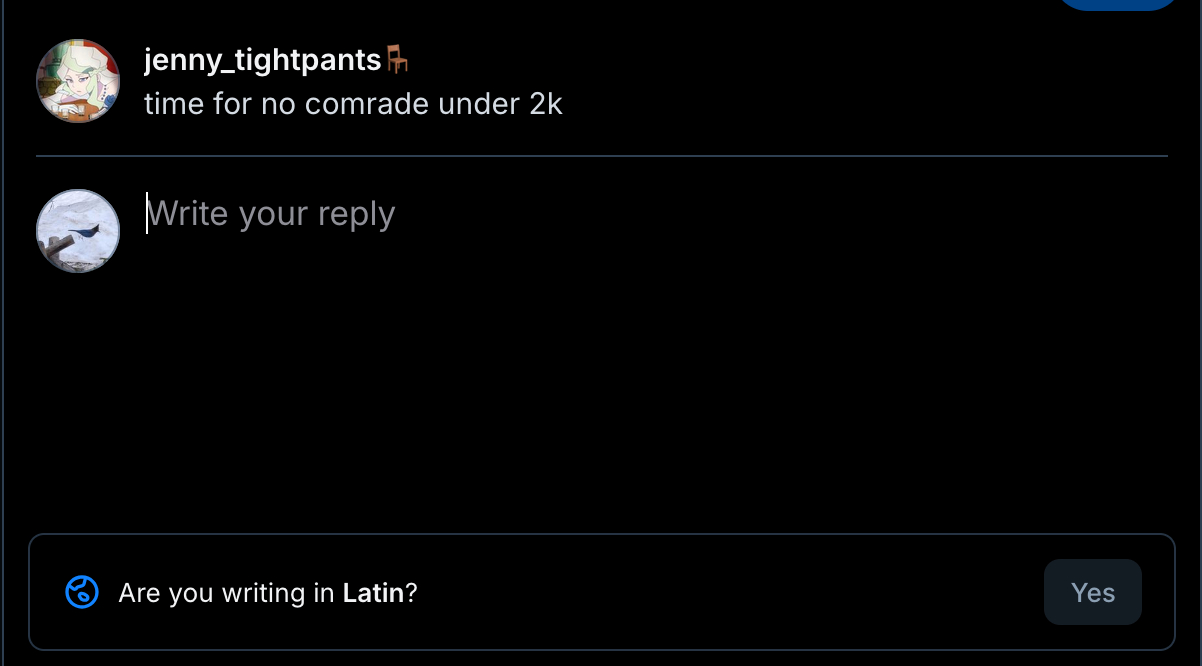Click the post text "time for no comrade under 2k"
This screenshot has width=1202, height=666.
[x=353, y=103]
